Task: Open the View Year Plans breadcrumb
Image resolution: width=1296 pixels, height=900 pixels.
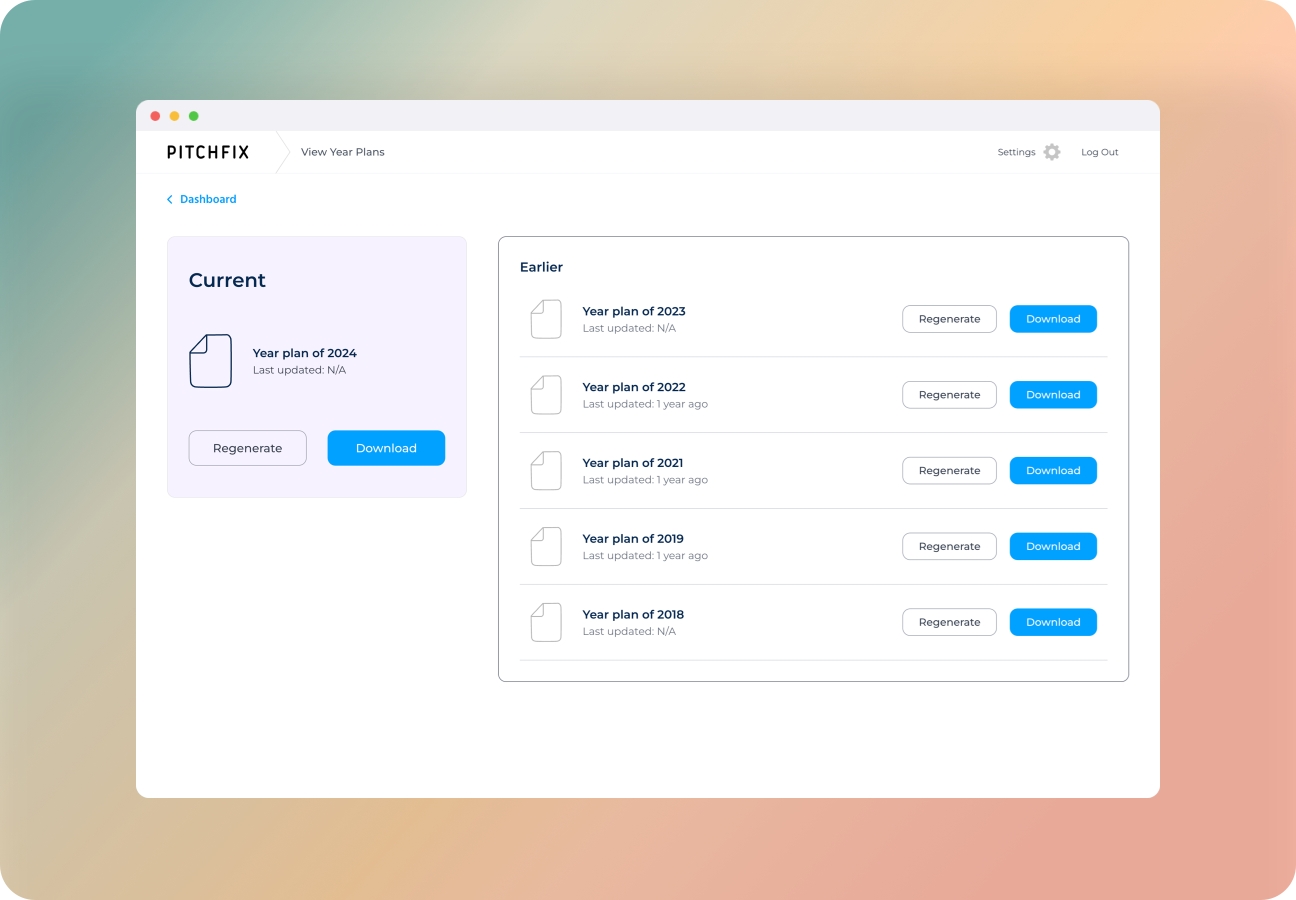Action: [342, 152]
